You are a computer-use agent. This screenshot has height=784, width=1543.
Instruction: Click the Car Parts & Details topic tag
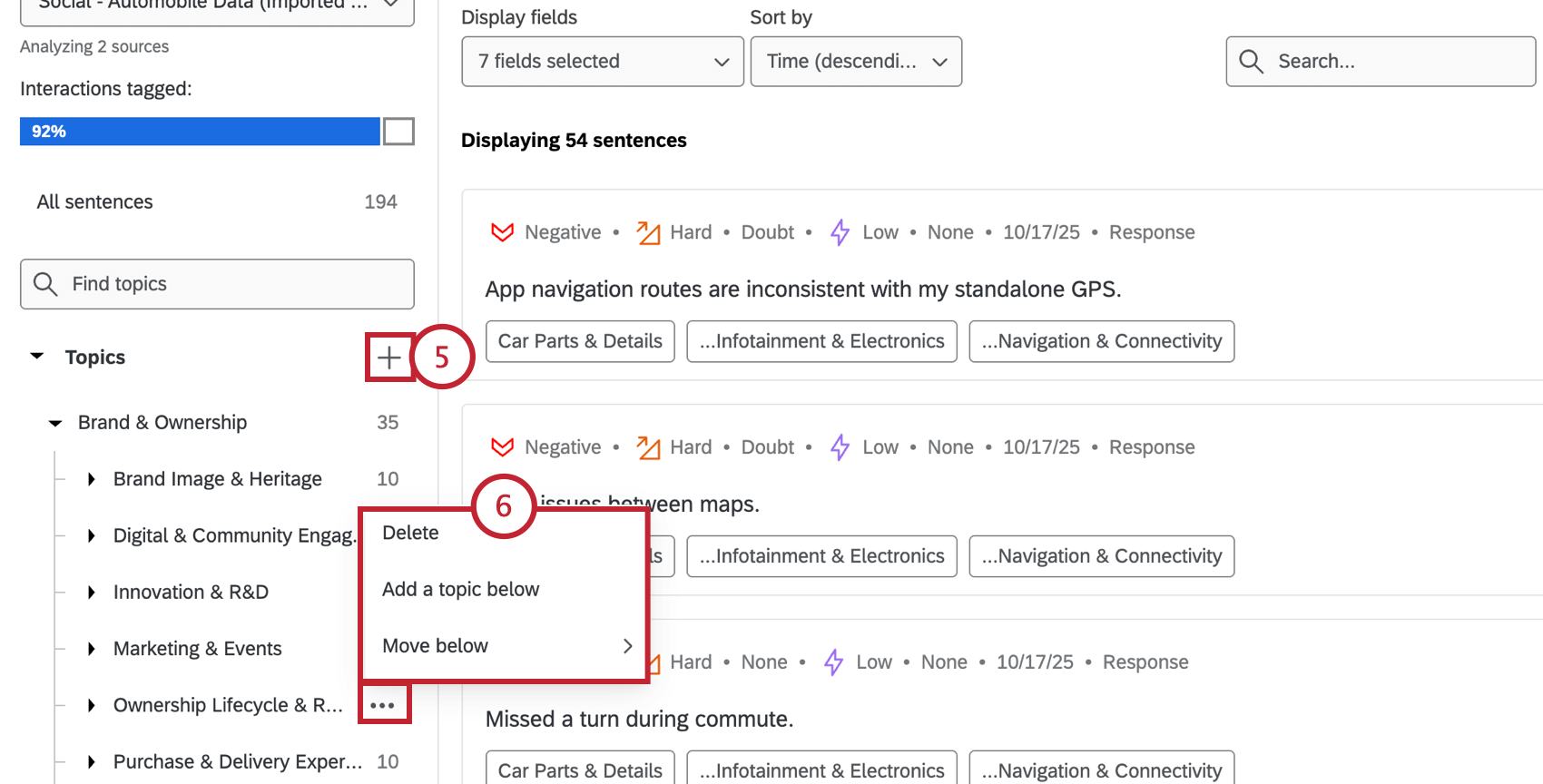pos(579,341)
